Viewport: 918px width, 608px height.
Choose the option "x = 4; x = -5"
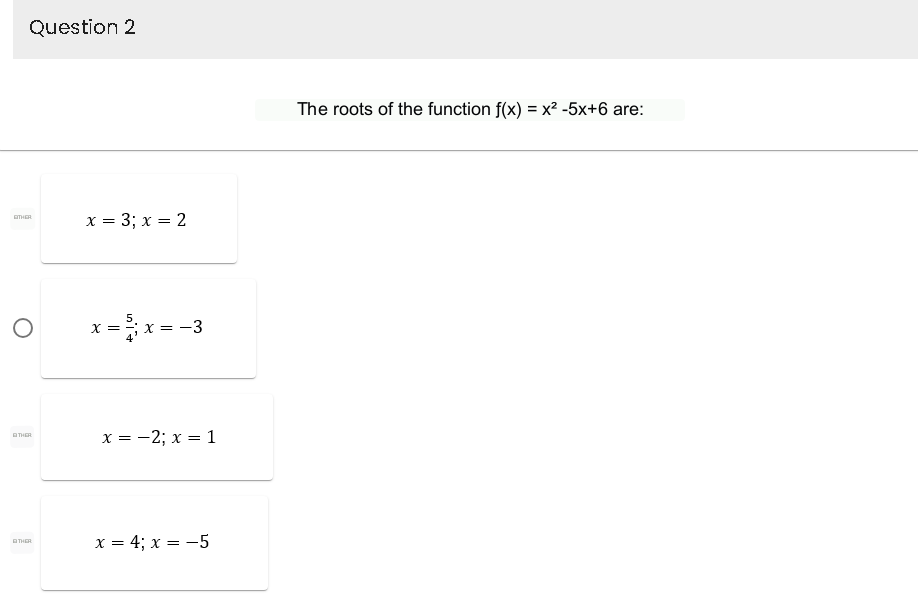tap(154, 542)
